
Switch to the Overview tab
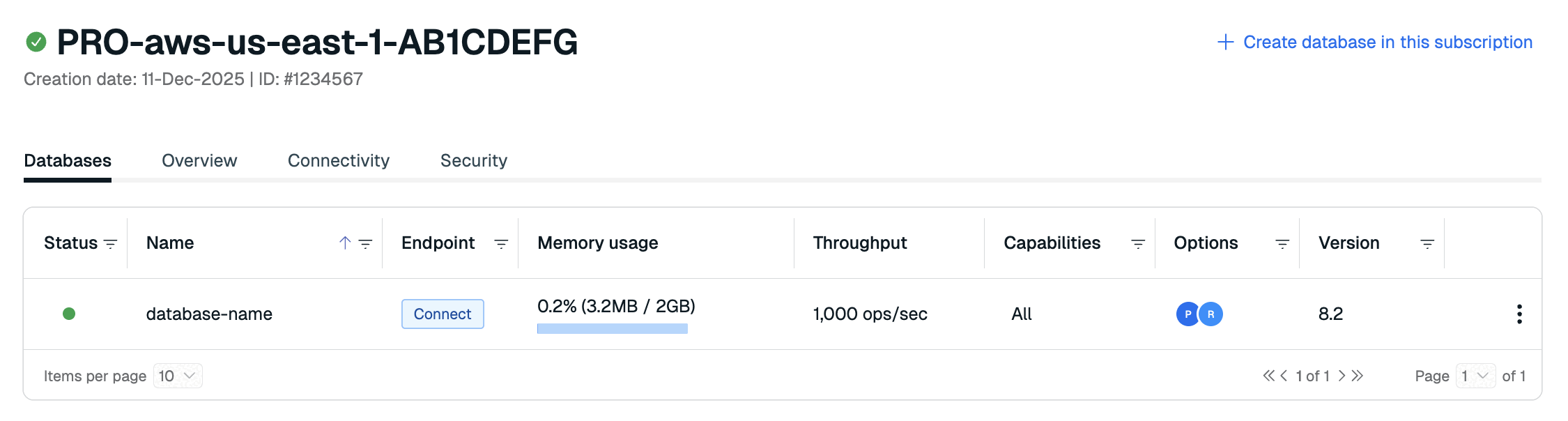point(199,161)
